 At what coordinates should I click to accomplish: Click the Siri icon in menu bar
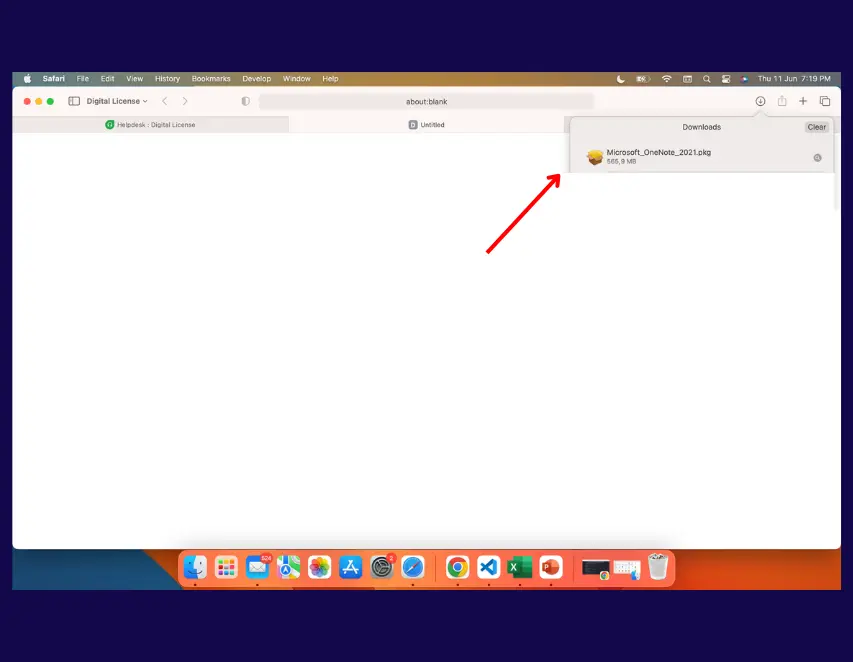744,79
